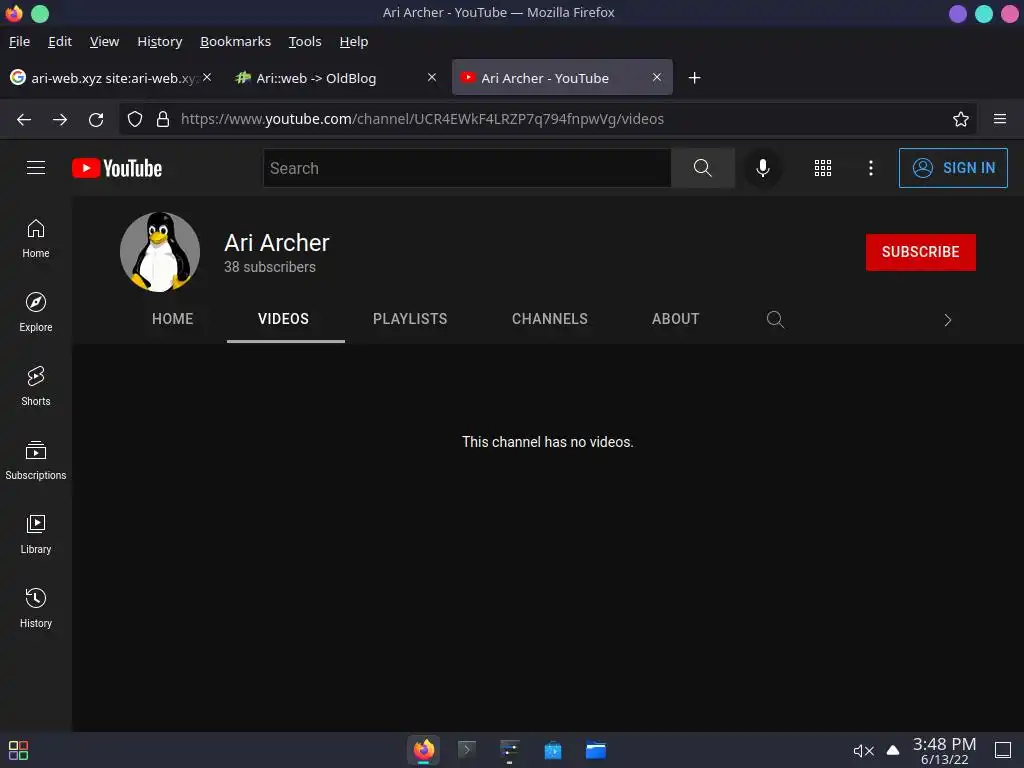Screen dimensions: 1024x768
Task: Click the Ari Archer channel name
Action: pos(277,243)
